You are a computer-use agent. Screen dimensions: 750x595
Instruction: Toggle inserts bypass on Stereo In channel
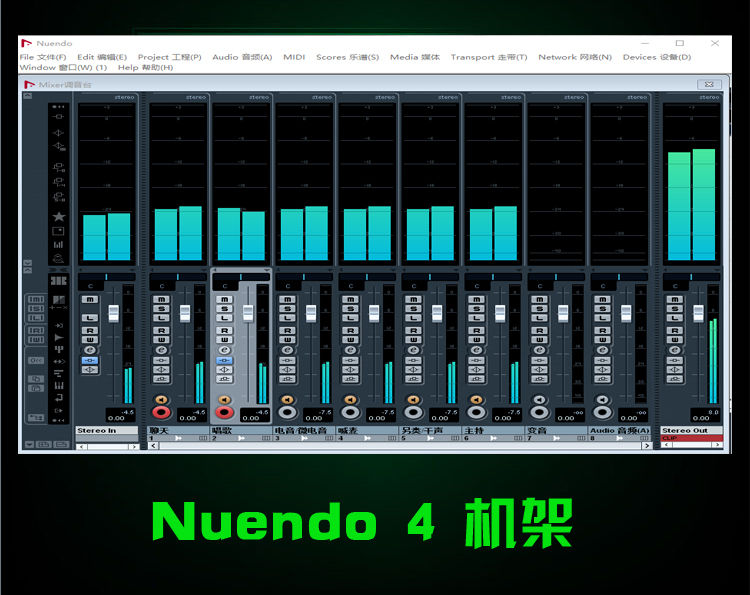90,360
